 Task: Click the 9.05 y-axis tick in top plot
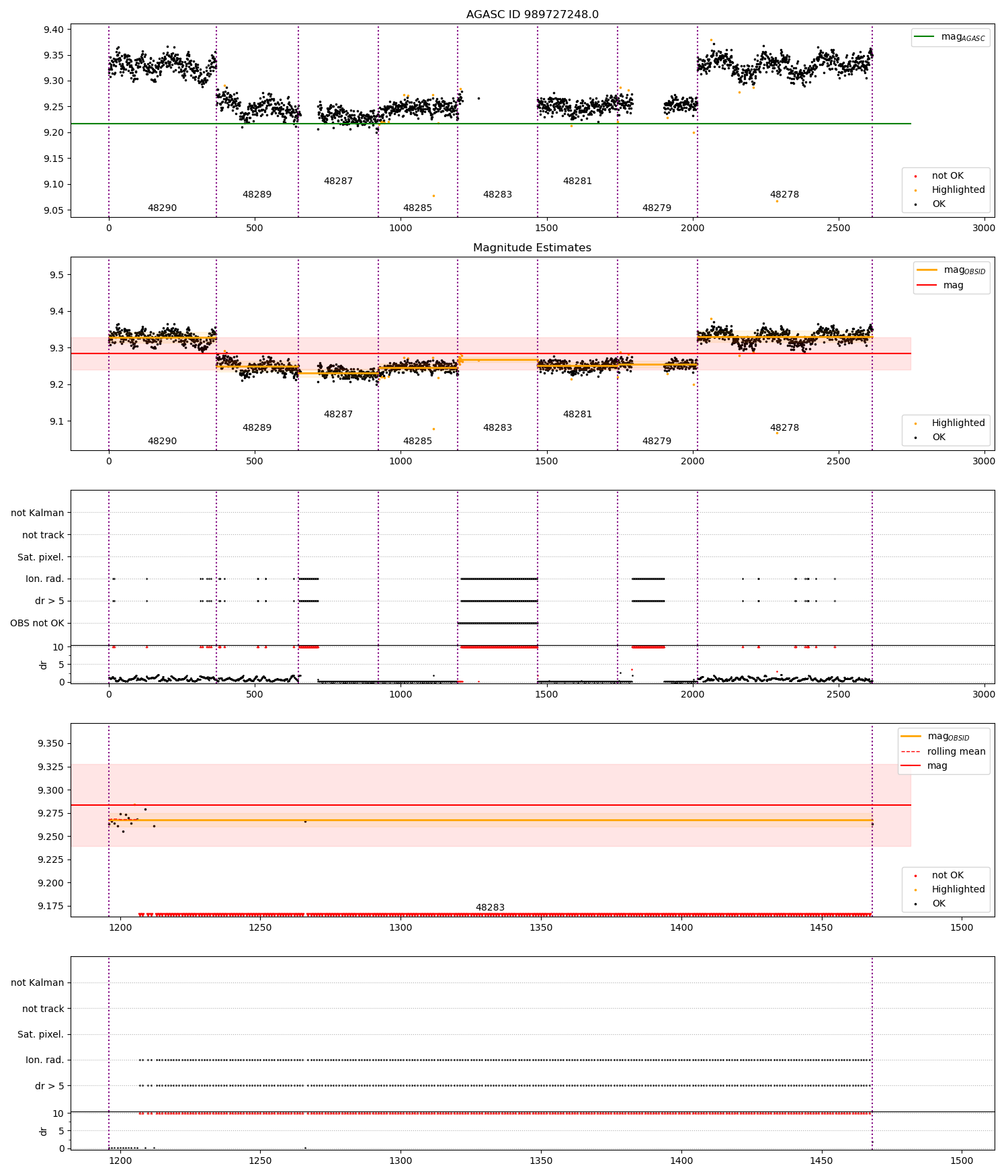pyautogui.click(x=54, y=210)
